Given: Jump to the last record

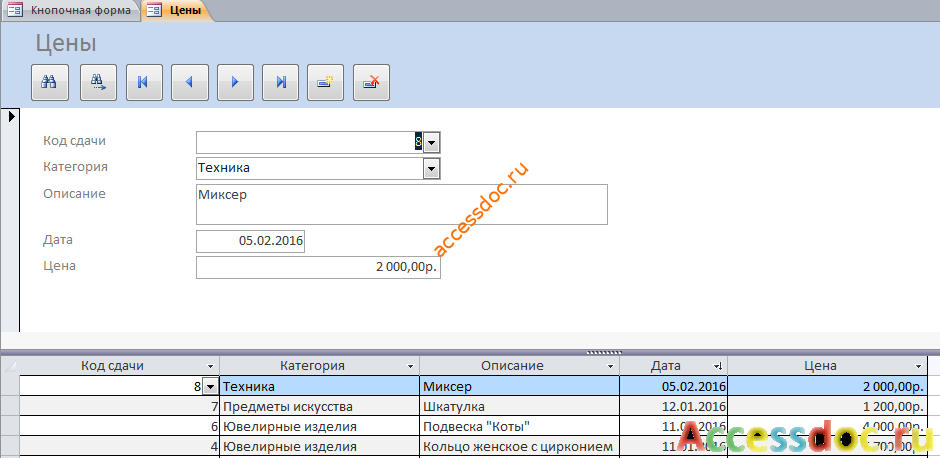Looking at the screenshot, I should pos(281,82).
